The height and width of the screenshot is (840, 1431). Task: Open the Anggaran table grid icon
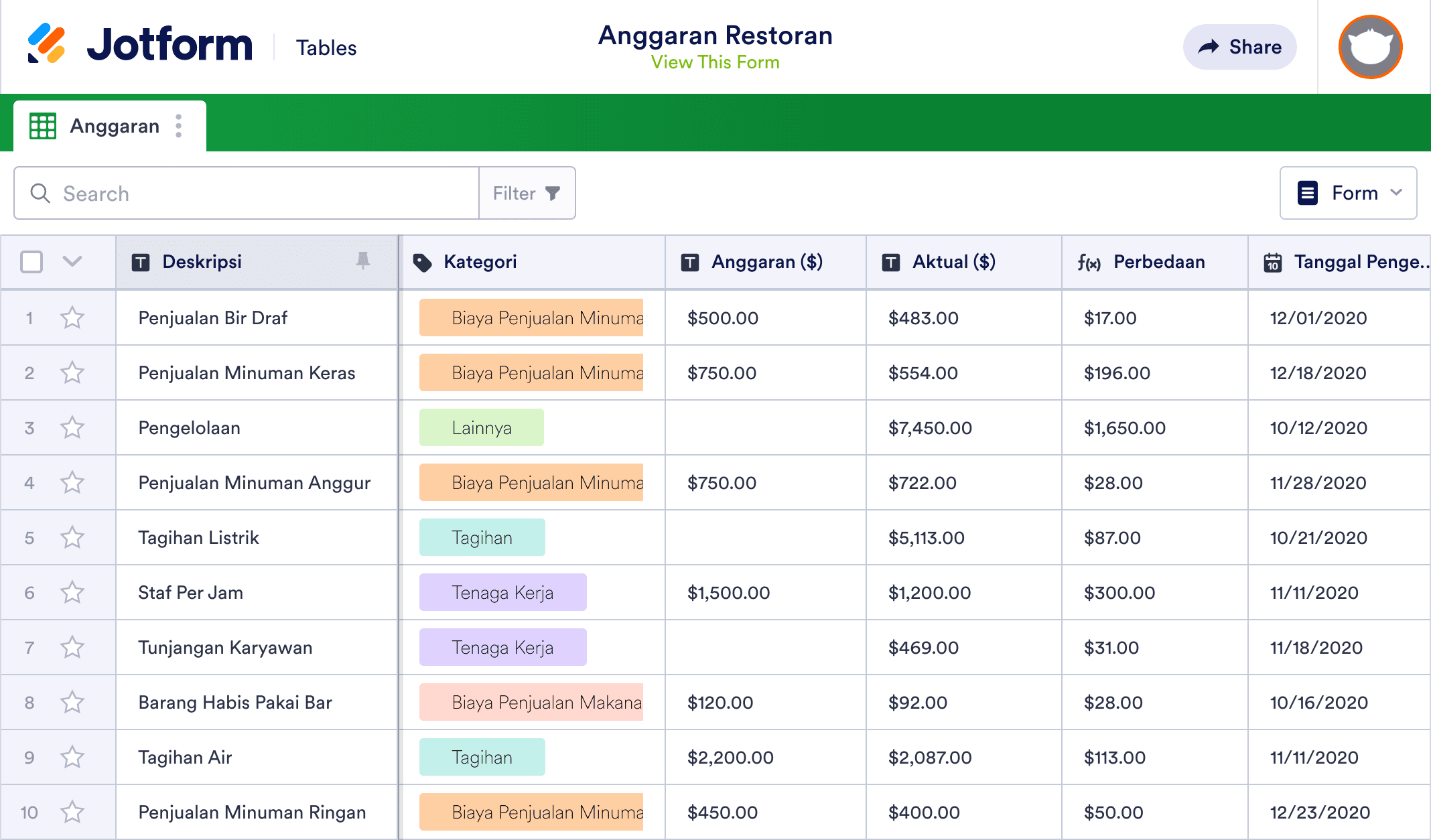coord(42,125)
